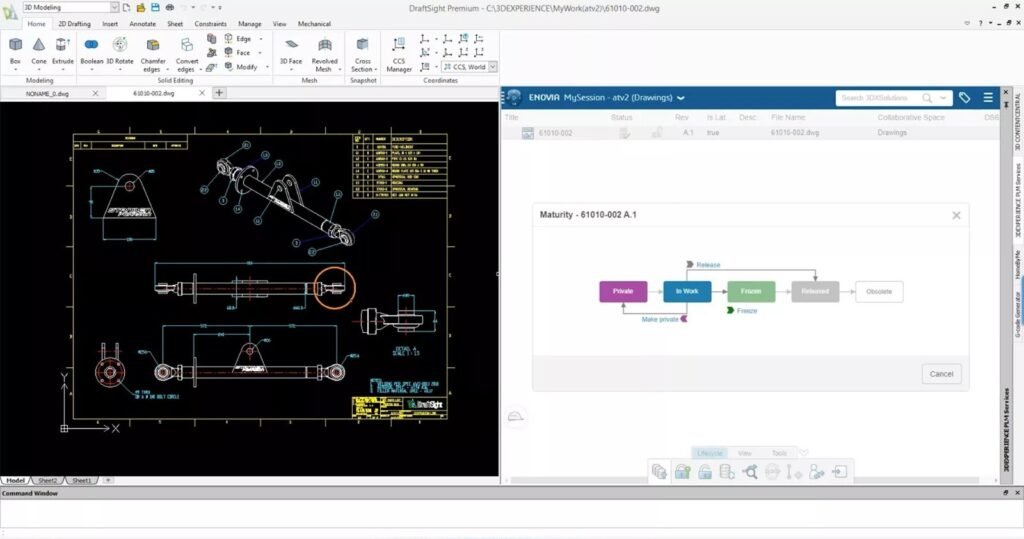Add a new drawing tab with plus button
The height and width of the screenshot is (539, 1024).
(x=219, y=93)
